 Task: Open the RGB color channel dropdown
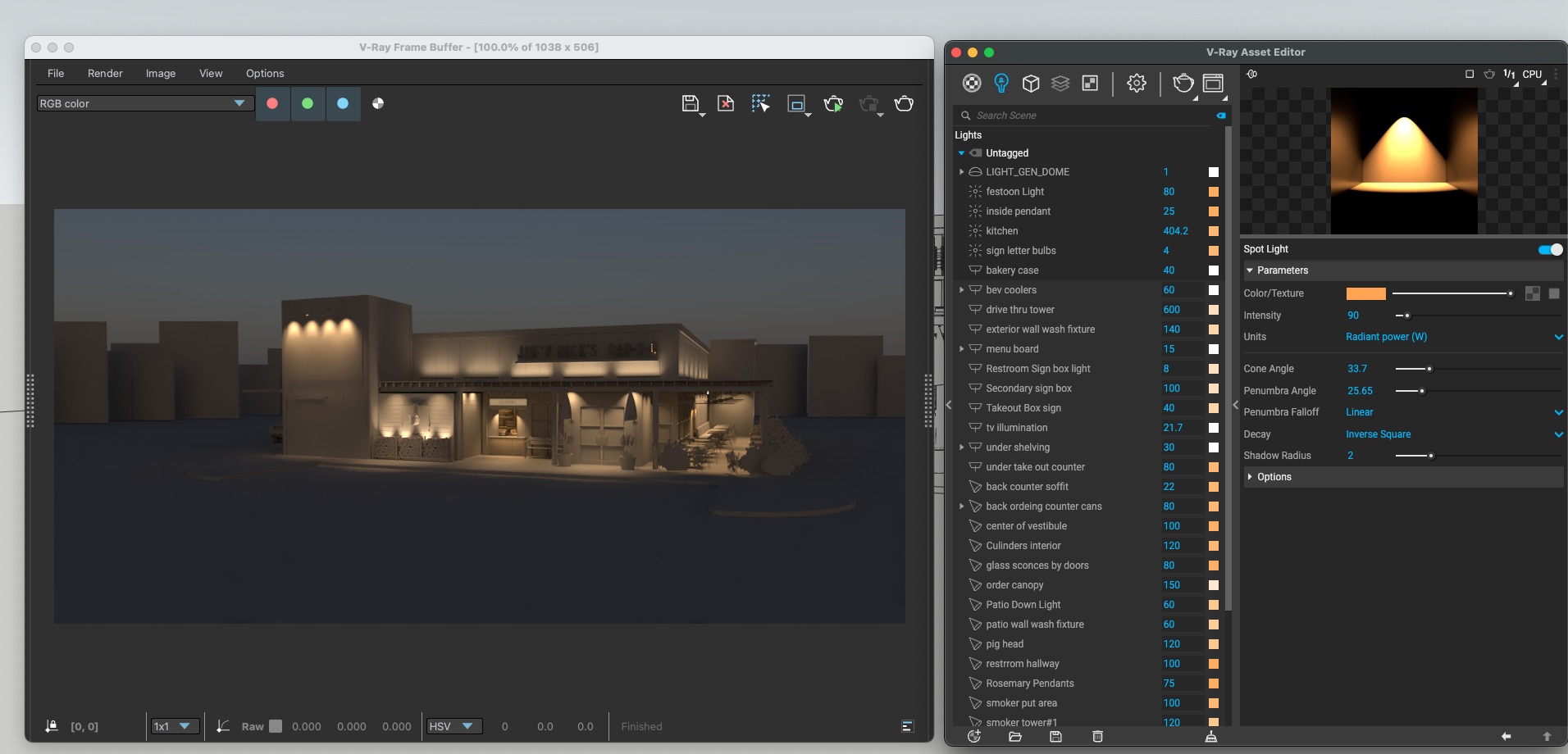pos(144,104)
